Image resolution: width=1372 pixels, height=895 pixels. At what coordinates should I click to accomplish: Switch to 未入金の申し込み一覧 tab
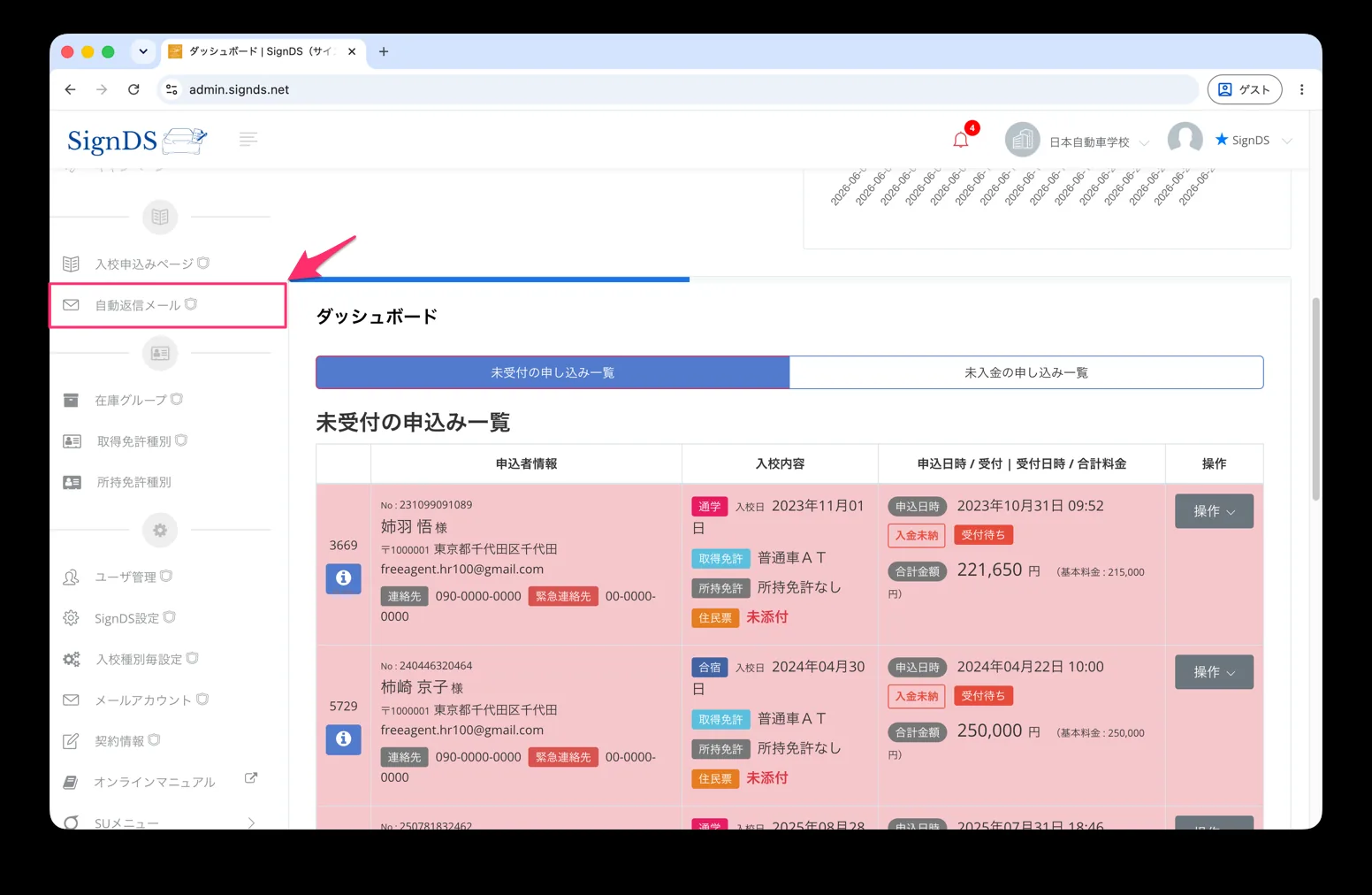pos(1026,372)
